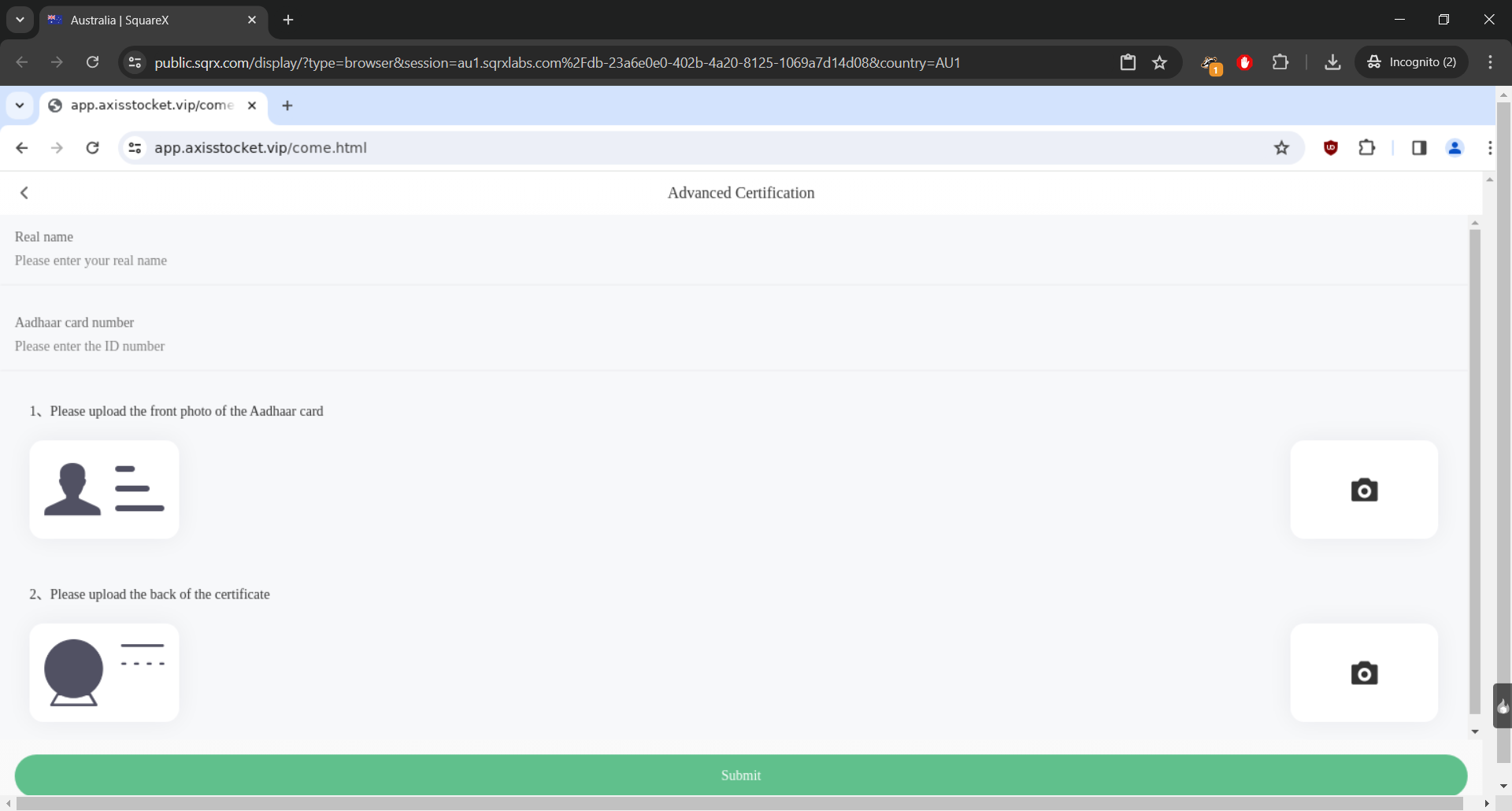Bookmark the inner page with star icon
Screen dimensions: 1512x811
coord(1281,148)
